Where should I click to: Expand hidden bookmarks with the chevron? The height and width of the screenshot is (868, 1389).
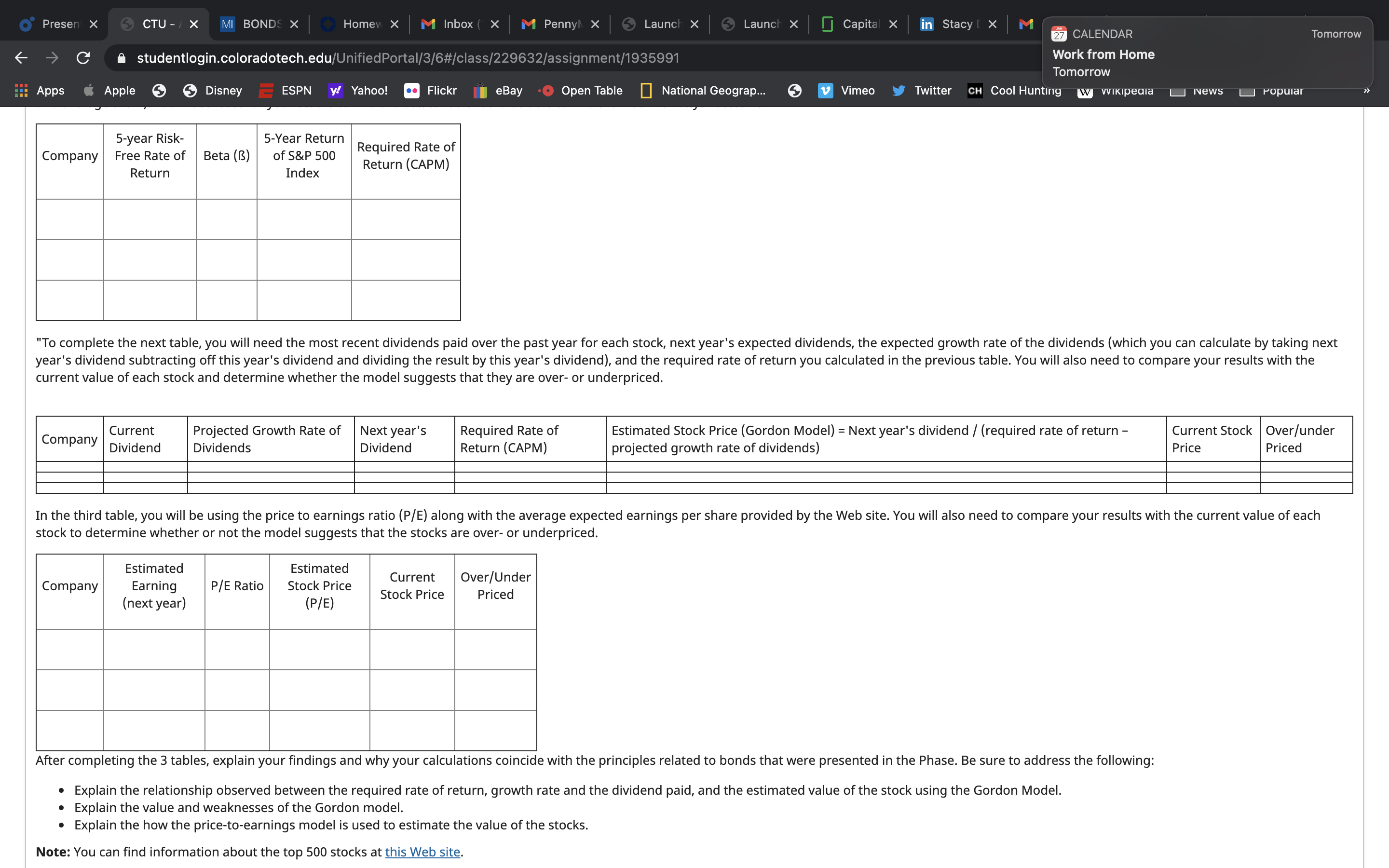(x=1367, y=91)
